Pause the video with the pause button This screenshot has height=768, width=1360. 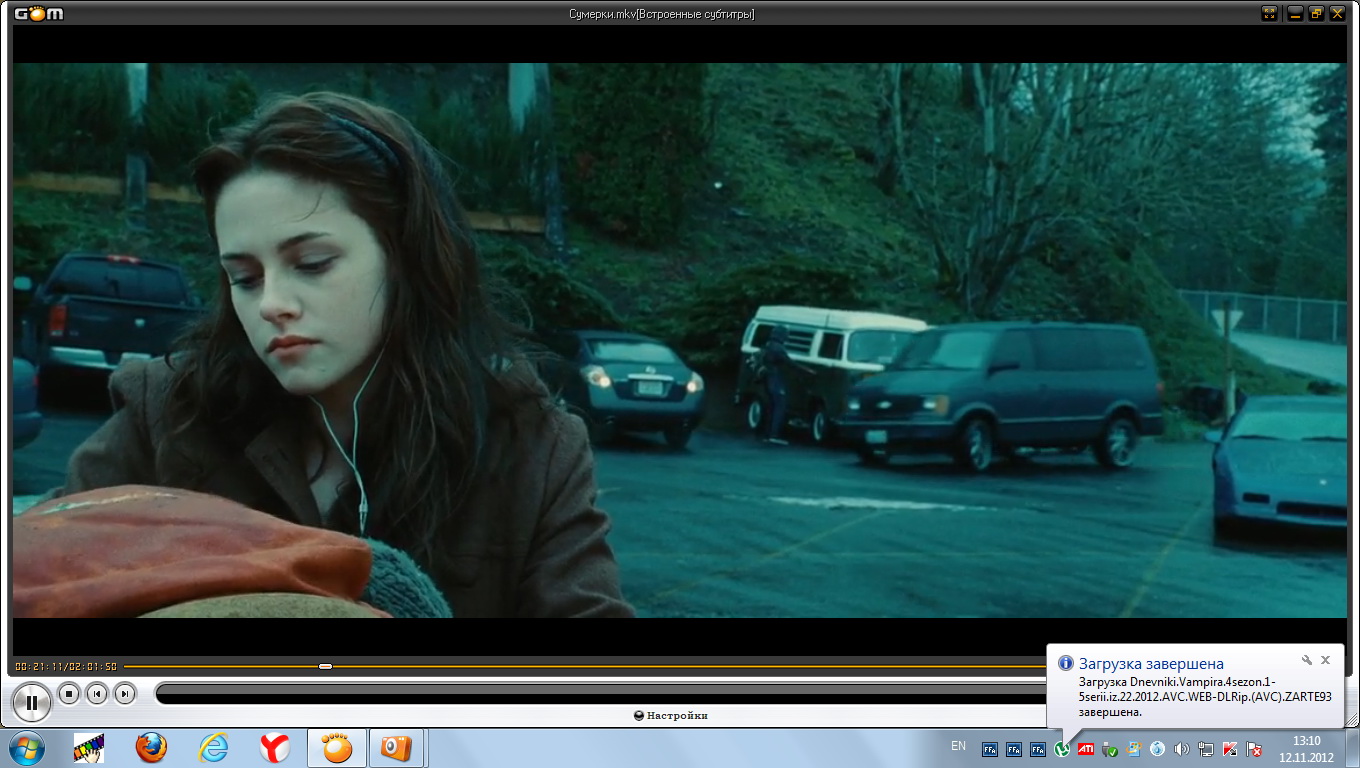32,703
